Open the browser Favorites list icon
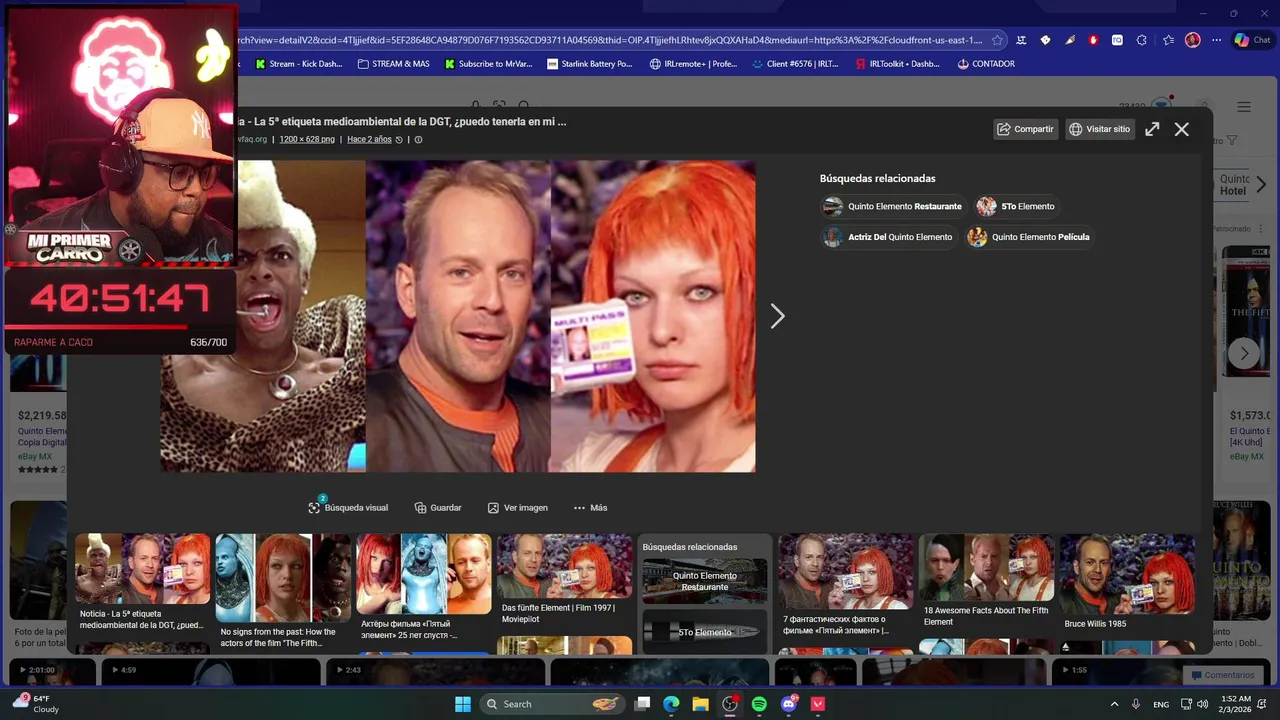The height and width of the screenshot is (720, 1280). [x=1168, y=40]
